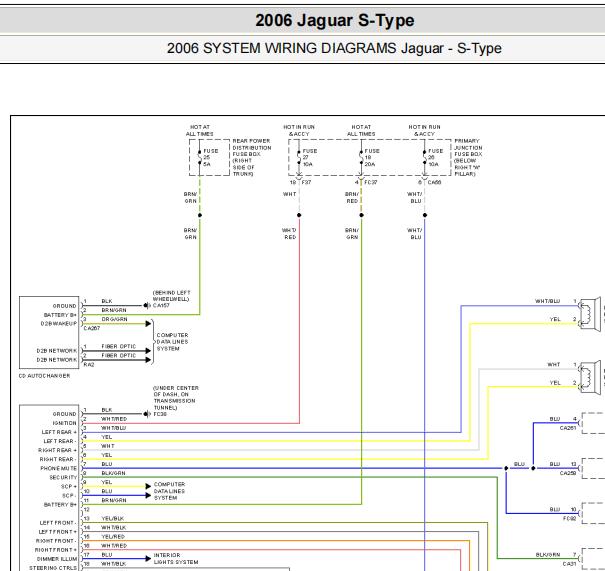Select the DIMMER ILLUM pin label
The image size is (605, 571).
coord(57,559)
